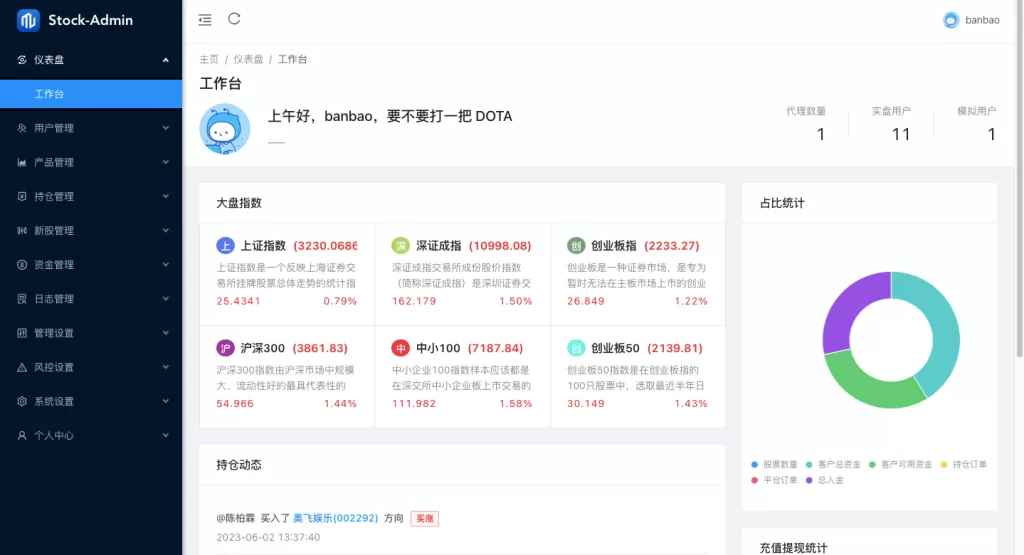This screenshot has width=1024, height=555.
Task: Collapse the 仪表盘 menu chevron
Action: [x=166, y=60]
